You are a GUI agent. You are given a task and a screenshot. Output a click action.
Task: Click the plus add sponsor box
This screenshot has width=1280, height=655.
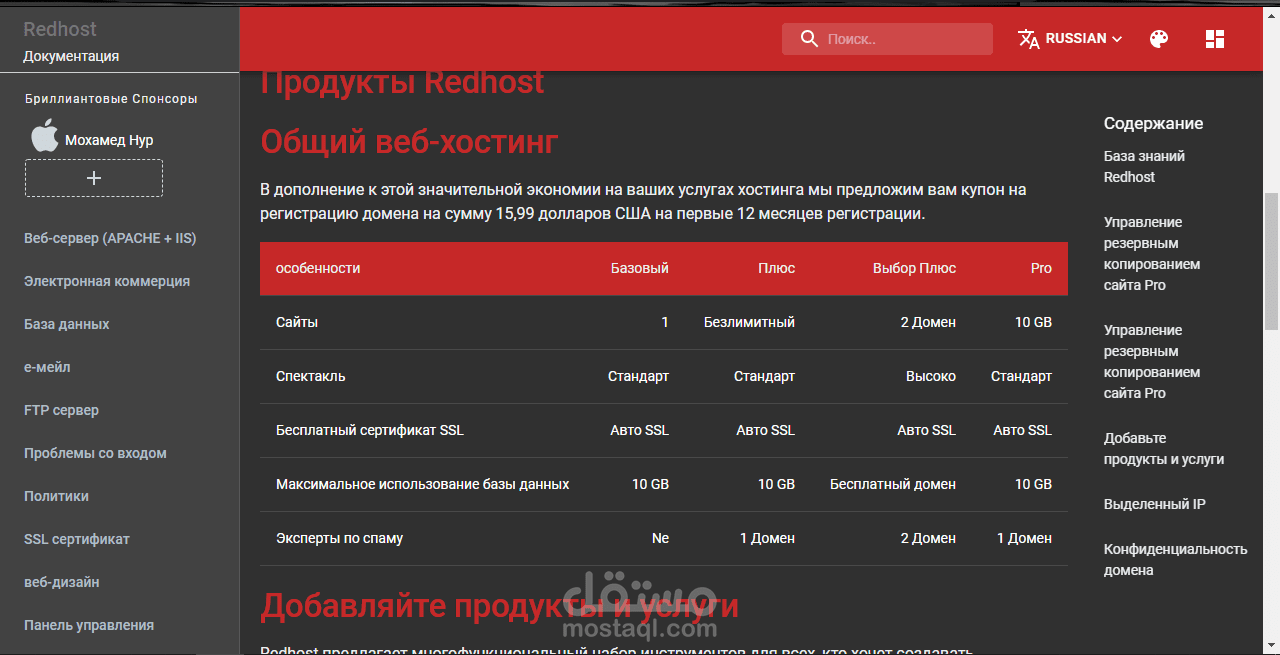[94, 178]
